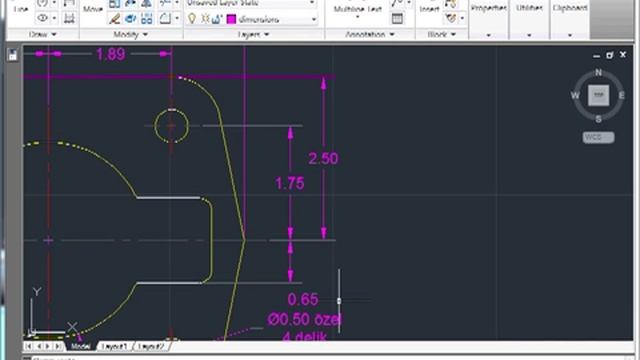Switch to the Model tab
640x360 pixels.
(81, 346)
